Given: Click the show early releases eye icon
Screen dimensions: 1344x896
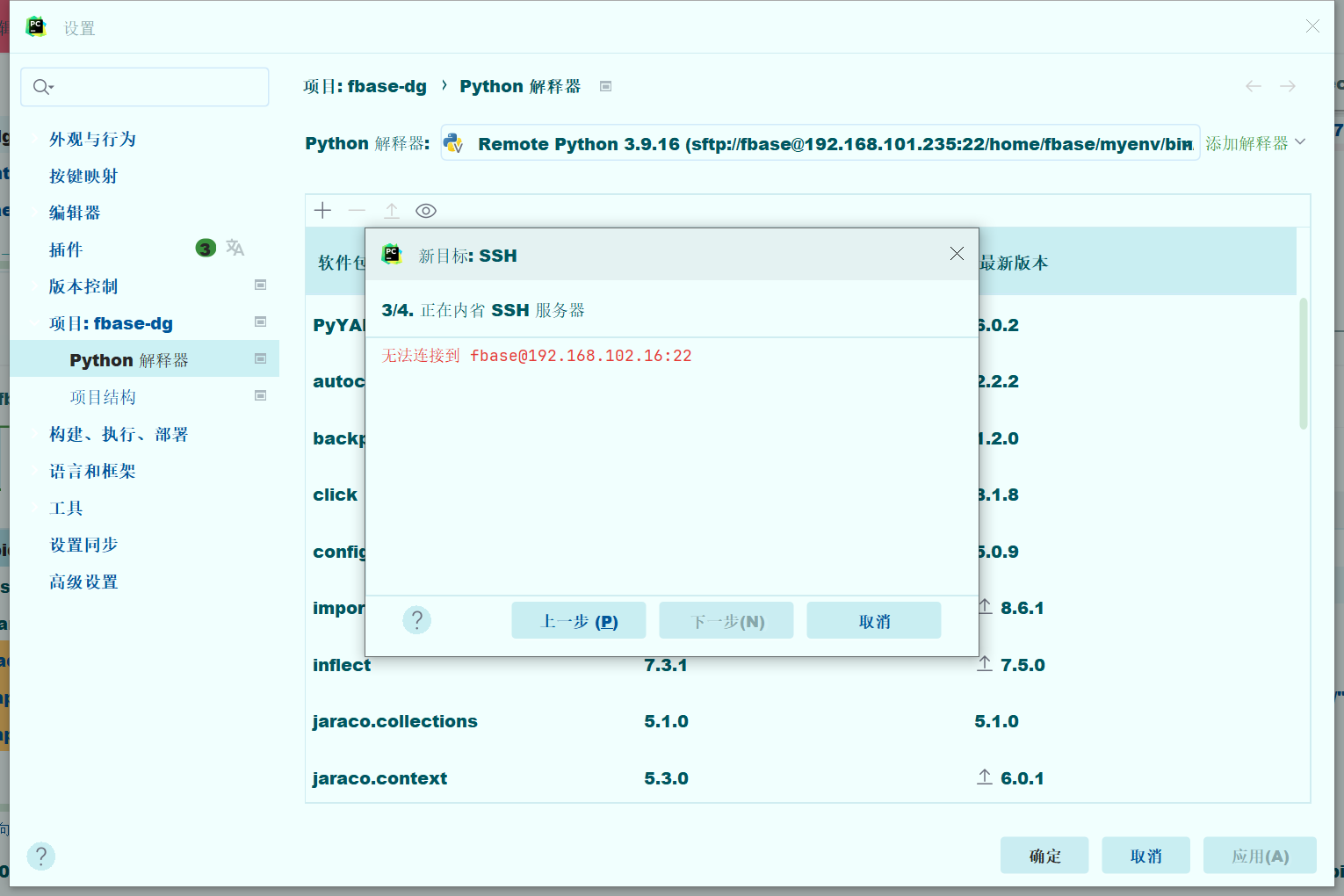Looking at the screenshot, I should [426, 211].
